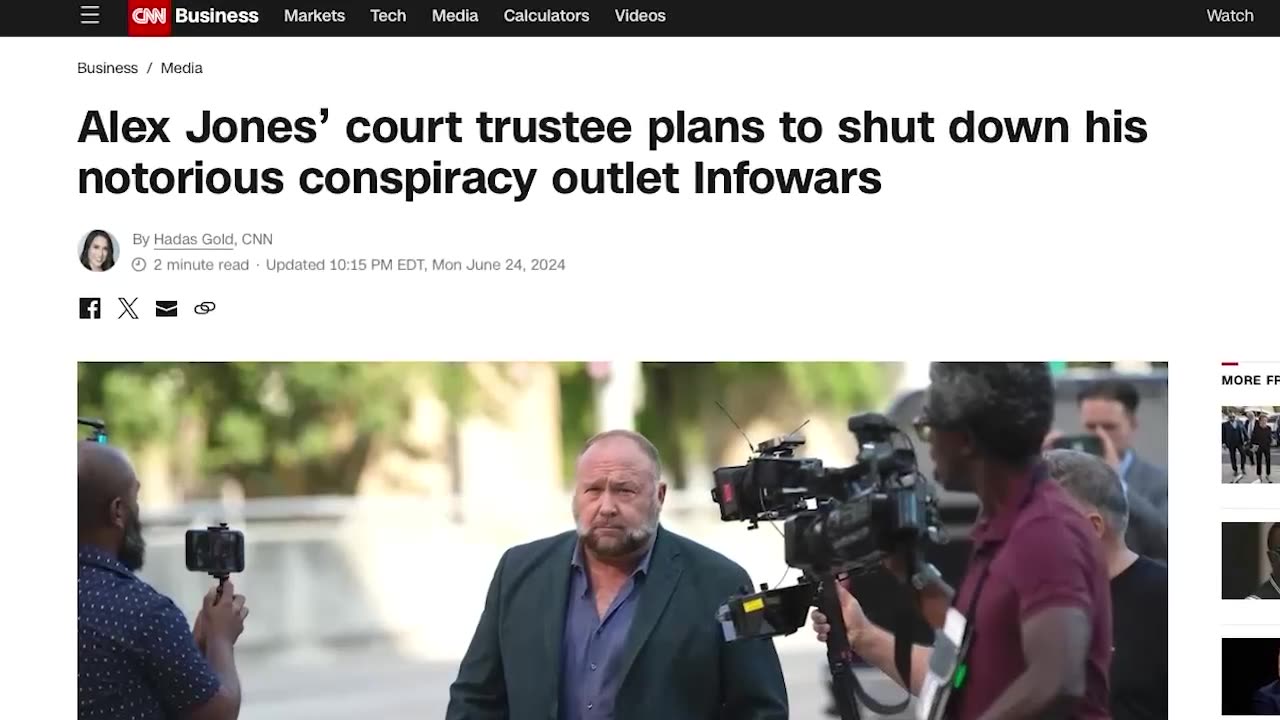Open Media breadcrumb link
1280x720 pixels.
[x=181, y=68]
